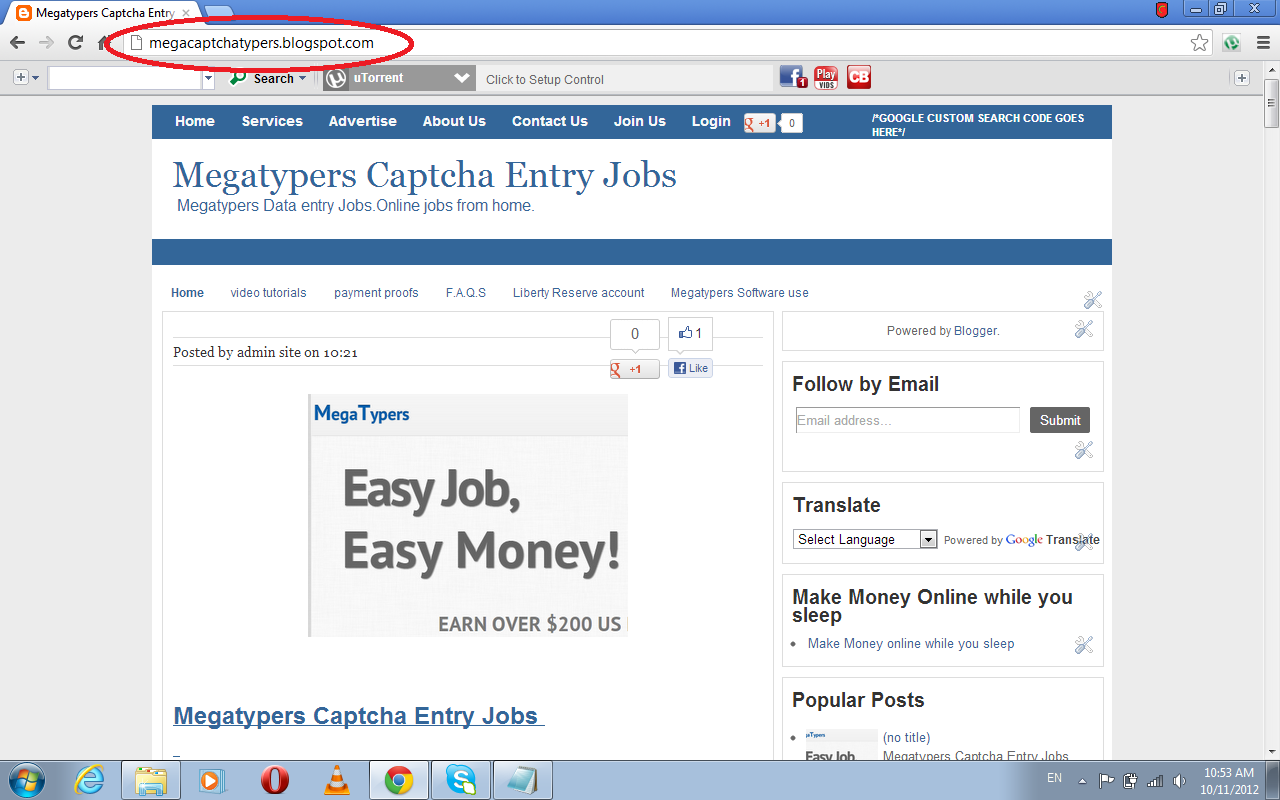Click wrench icon above the sidebar
Viewport: 1280px width, 800px height.
tap(1092, 300)
